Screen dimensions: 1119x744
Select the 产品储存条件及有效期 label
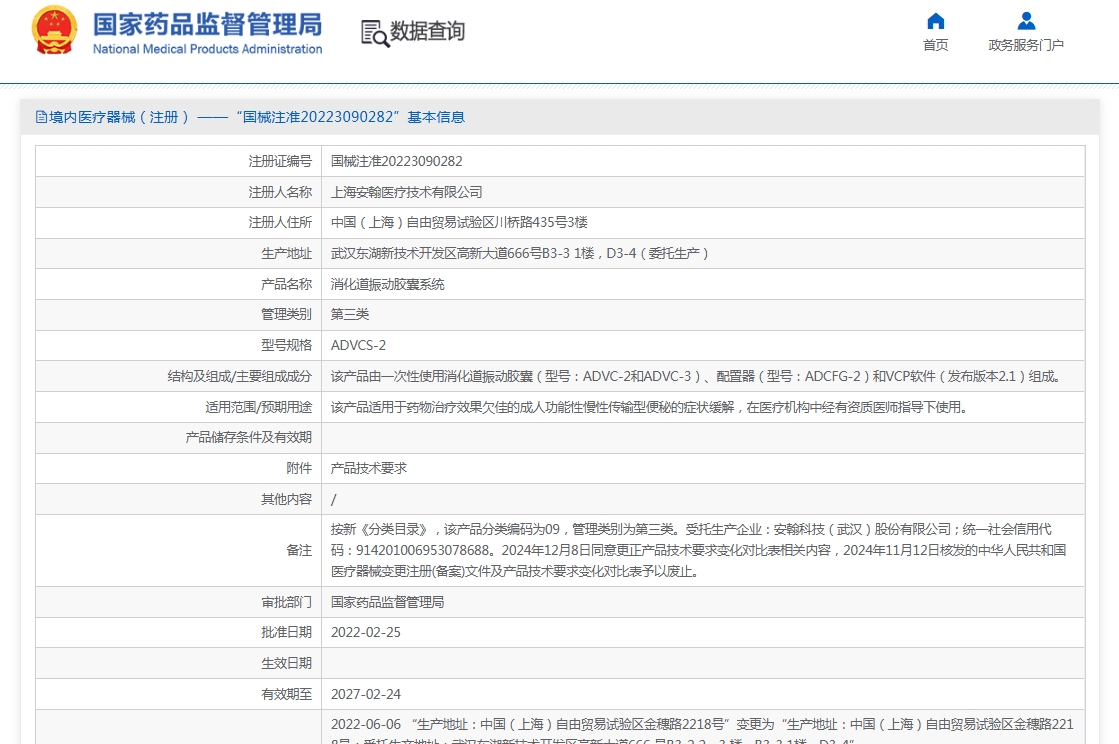[248, 438]
